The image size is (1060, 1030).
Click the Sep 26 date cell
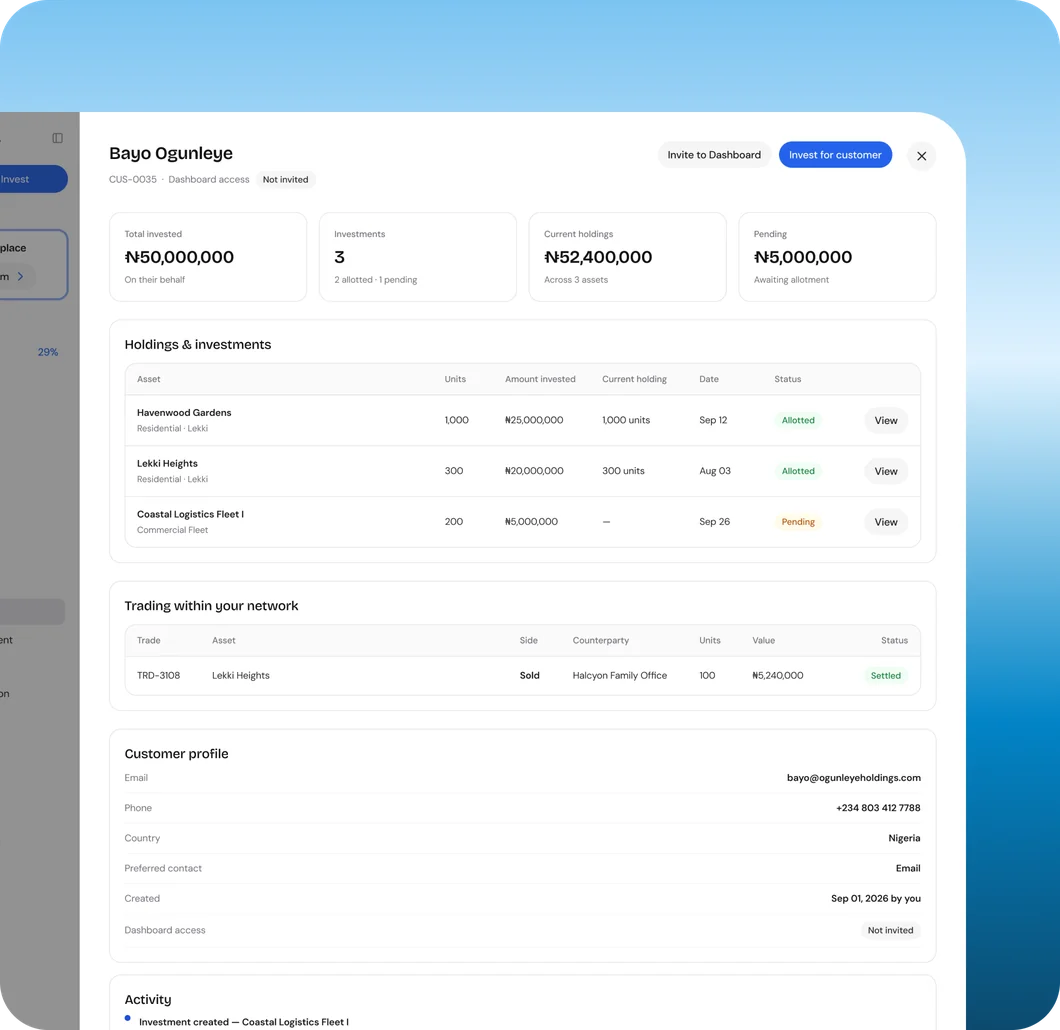click(x=715, y=522)
